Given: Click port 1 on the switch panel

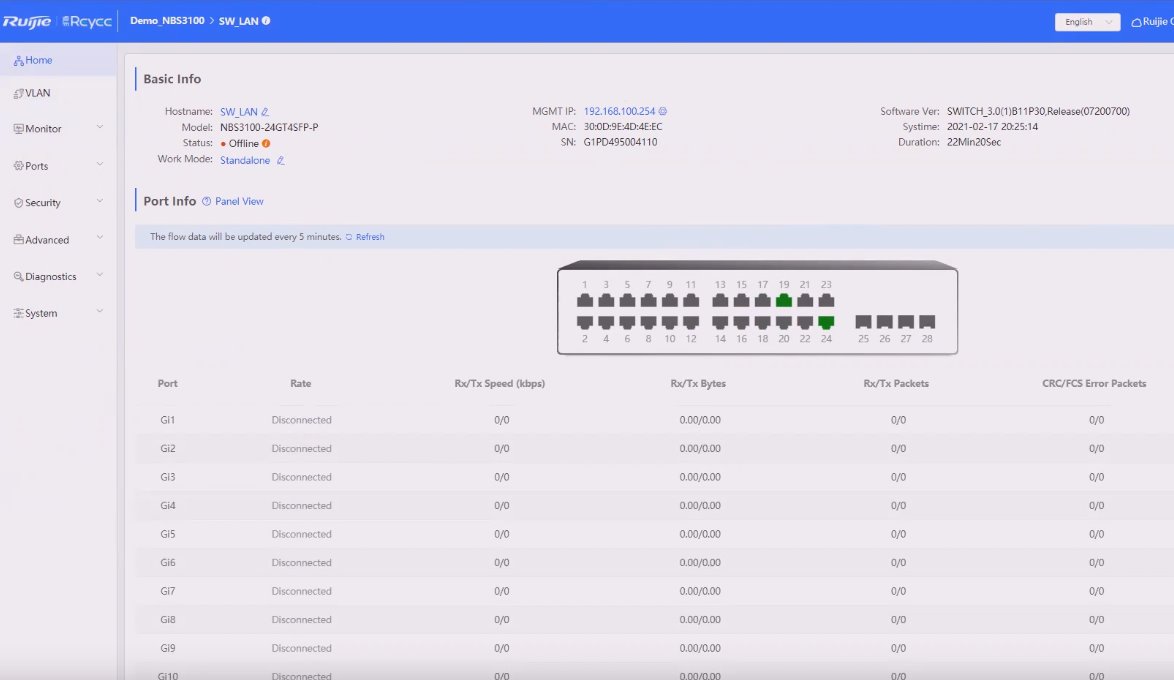Looking at the screenshot, I should [x=585, y=300].
